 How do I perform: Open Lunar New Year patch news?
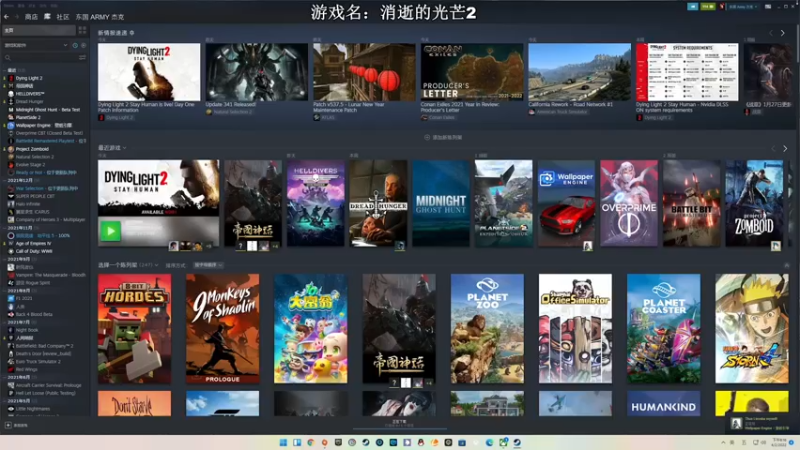[x=364, y=72]
